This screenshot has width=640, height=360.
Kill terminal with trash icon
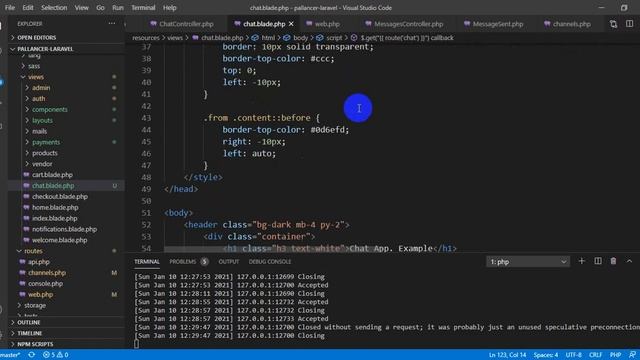pyautogui.click(x=613, y=261)
